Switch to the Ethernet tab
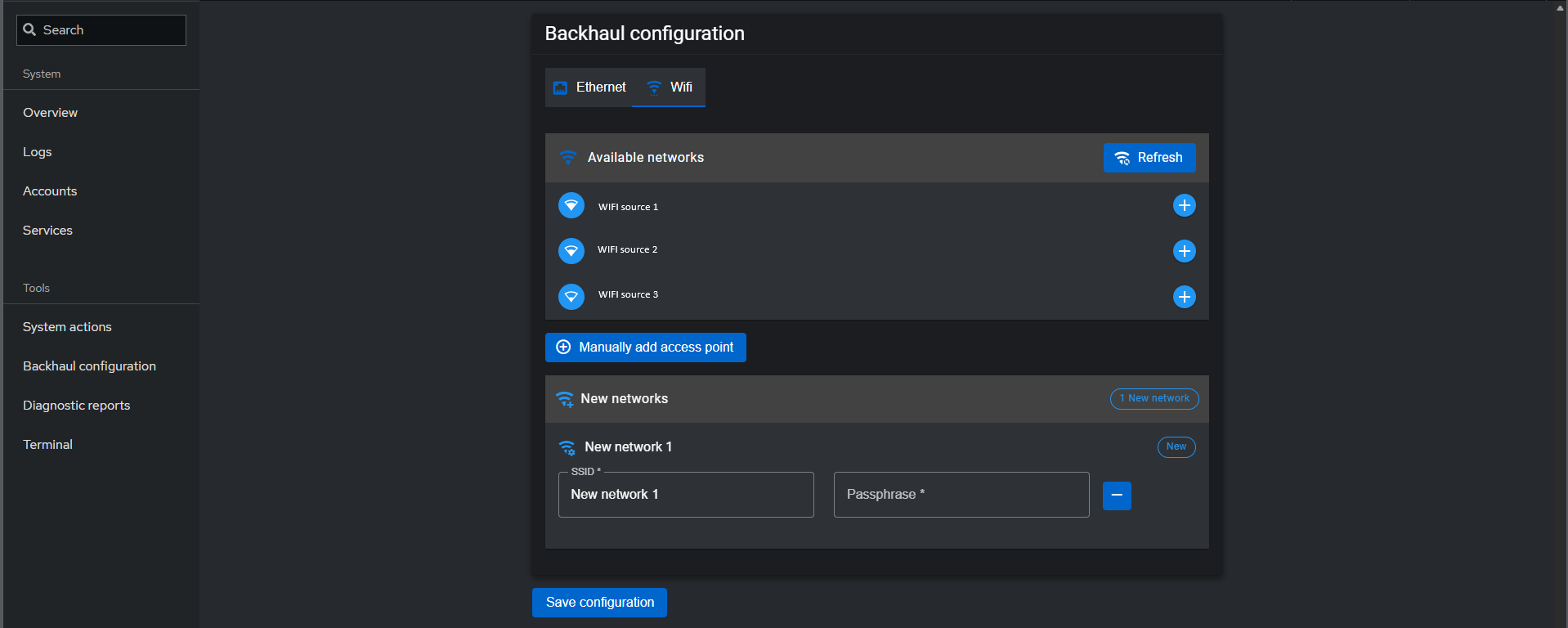The width and height of the screenshot is (1568, 628). pos(589,87)
